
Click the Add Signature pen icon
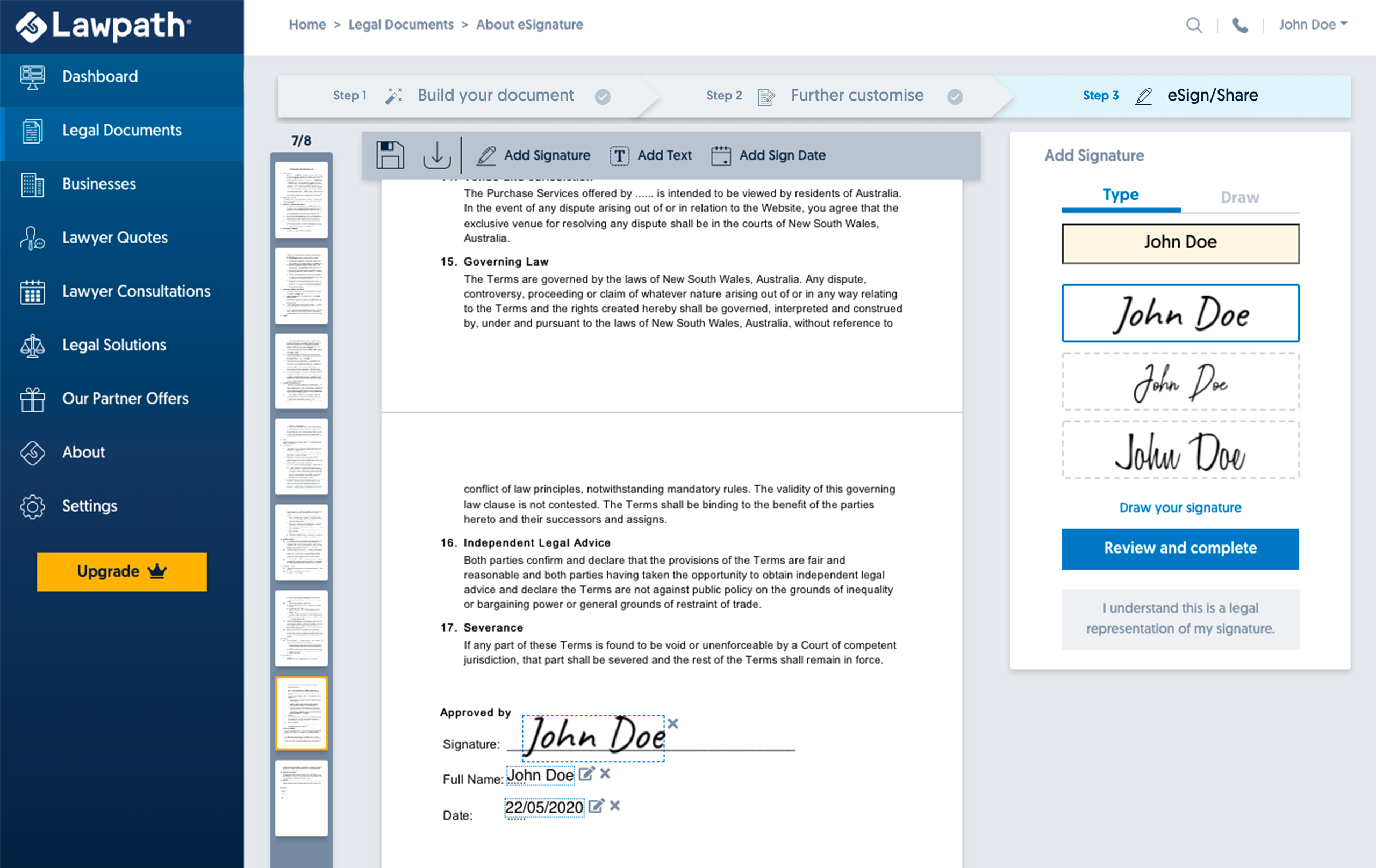pos(486,155)
